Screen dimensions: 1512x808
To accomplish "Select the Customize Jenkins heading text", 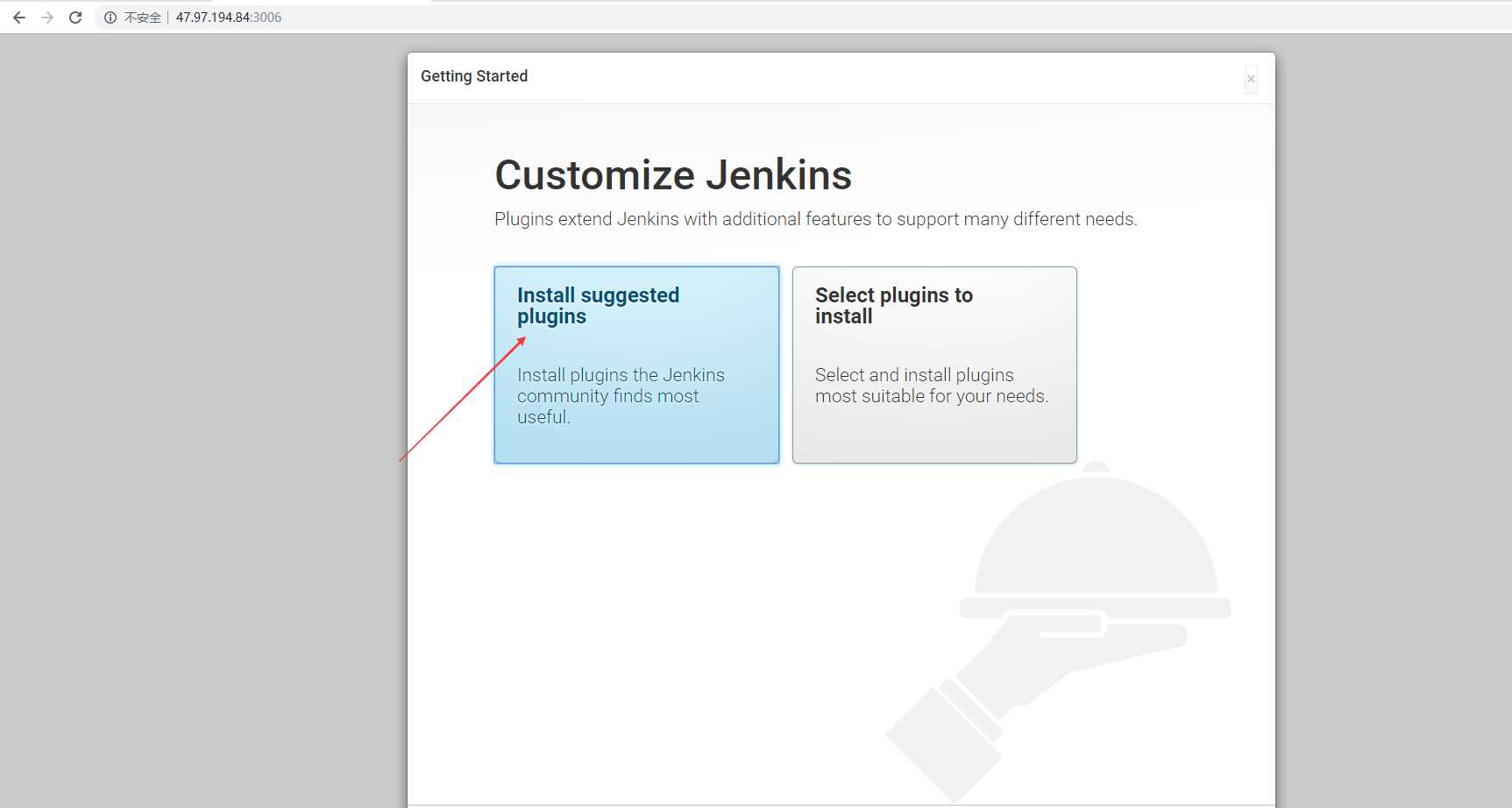I will point(673,174).
